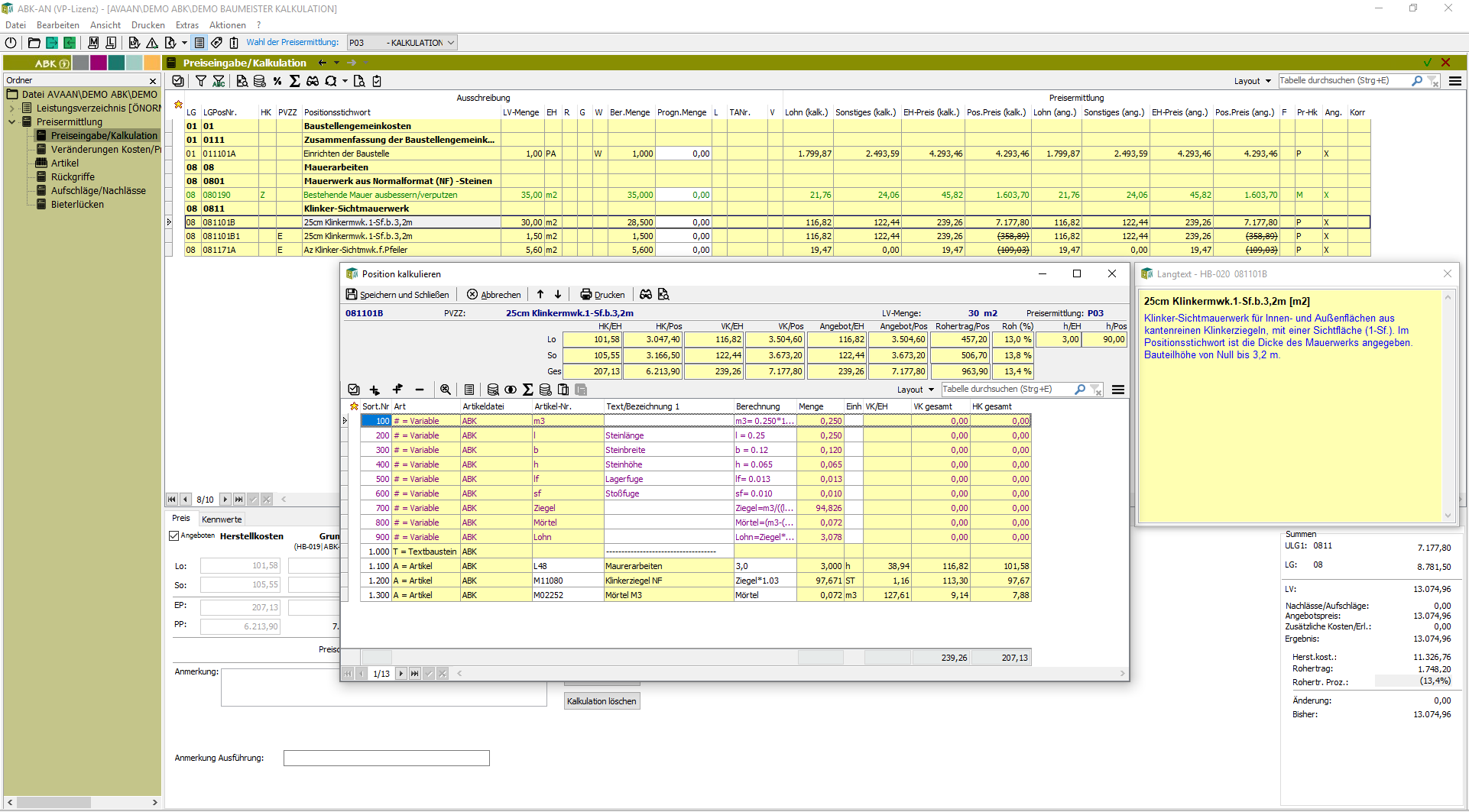Move to the previous position with the up arrow
This screenshot has height=812, width=1469.
pyautogui.click(x=540, y=295)
